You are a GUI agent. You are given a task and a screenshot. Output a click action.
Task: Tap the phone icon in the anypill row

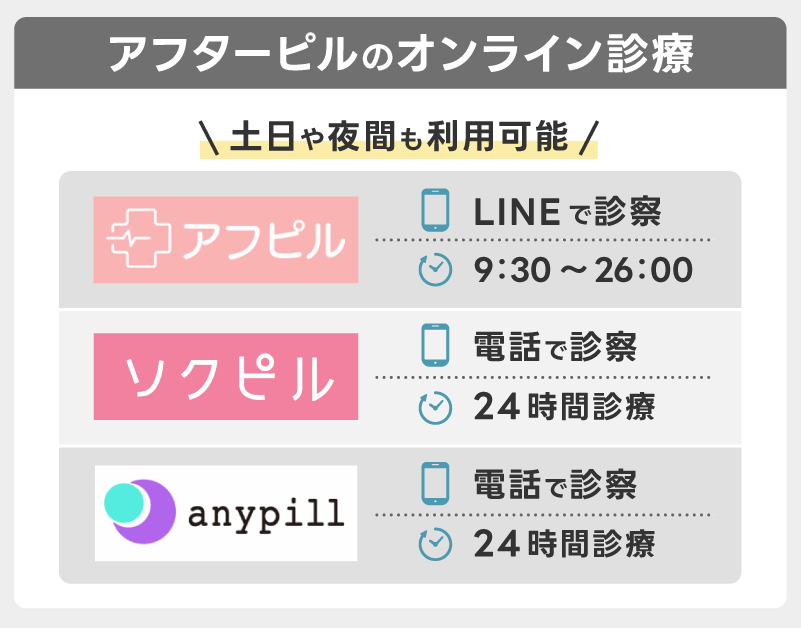point(434,484)
